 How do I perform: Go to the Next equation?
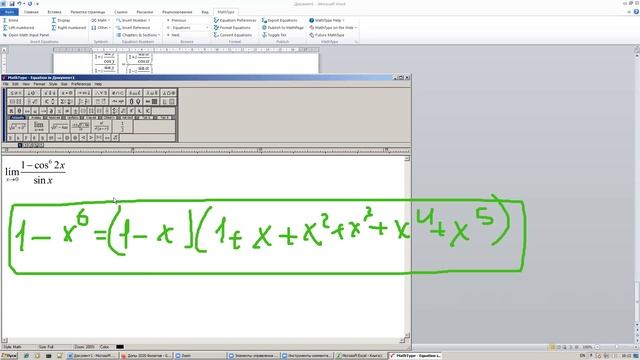(x=173, y=35)
